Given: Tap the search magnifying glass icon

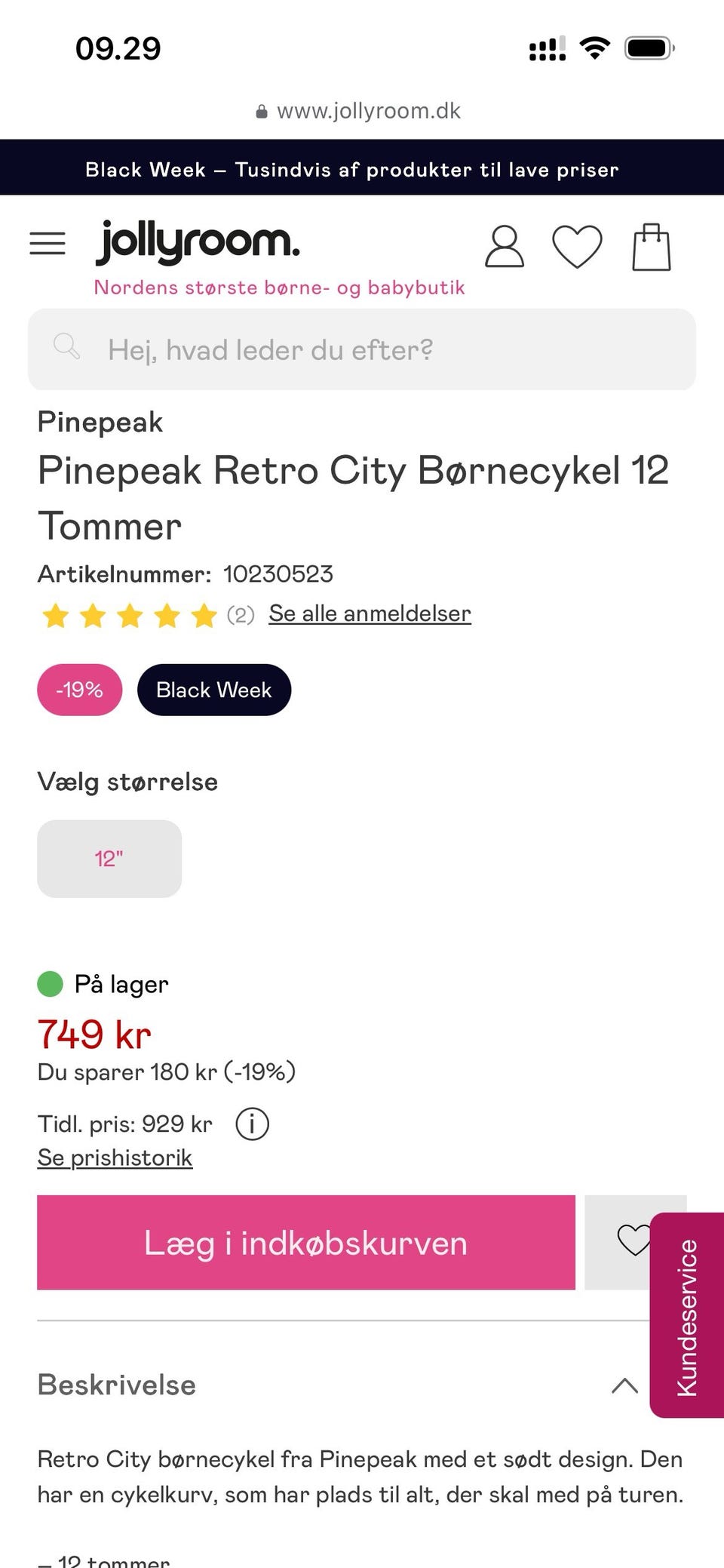Looking at the screenshot, I should pos(66,346).
